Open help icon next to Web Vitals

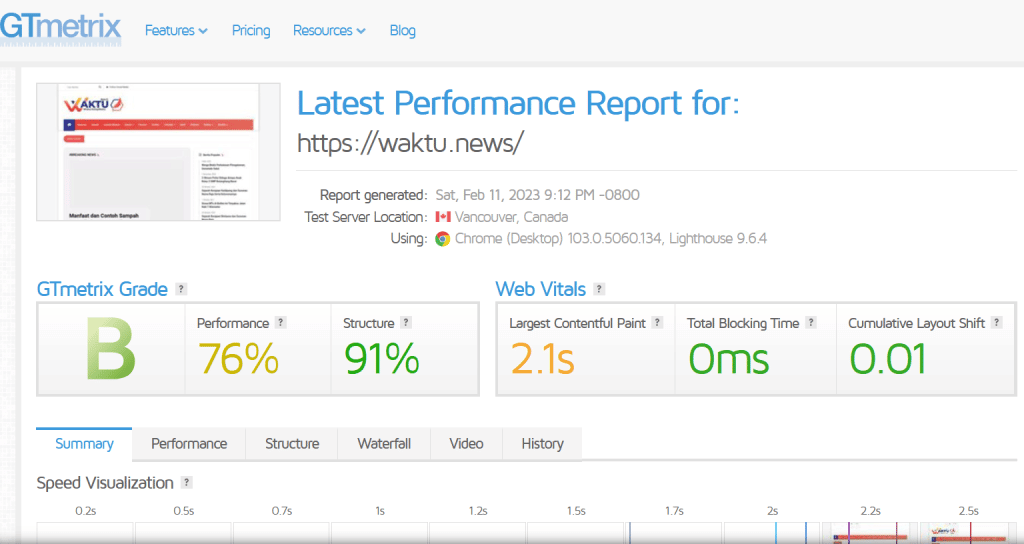click(599, 289)
